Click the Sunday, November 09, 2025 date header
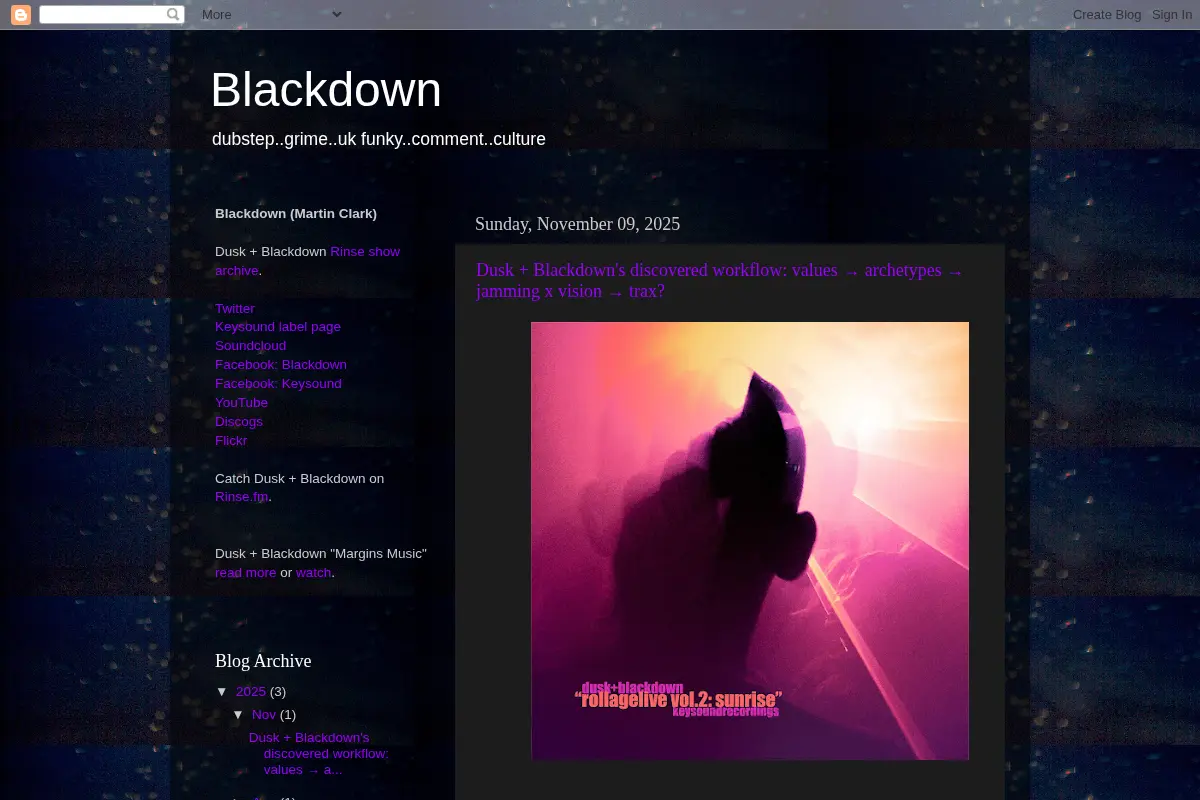The height and width of the screenshot is (800, 1200). pos(577,224)
